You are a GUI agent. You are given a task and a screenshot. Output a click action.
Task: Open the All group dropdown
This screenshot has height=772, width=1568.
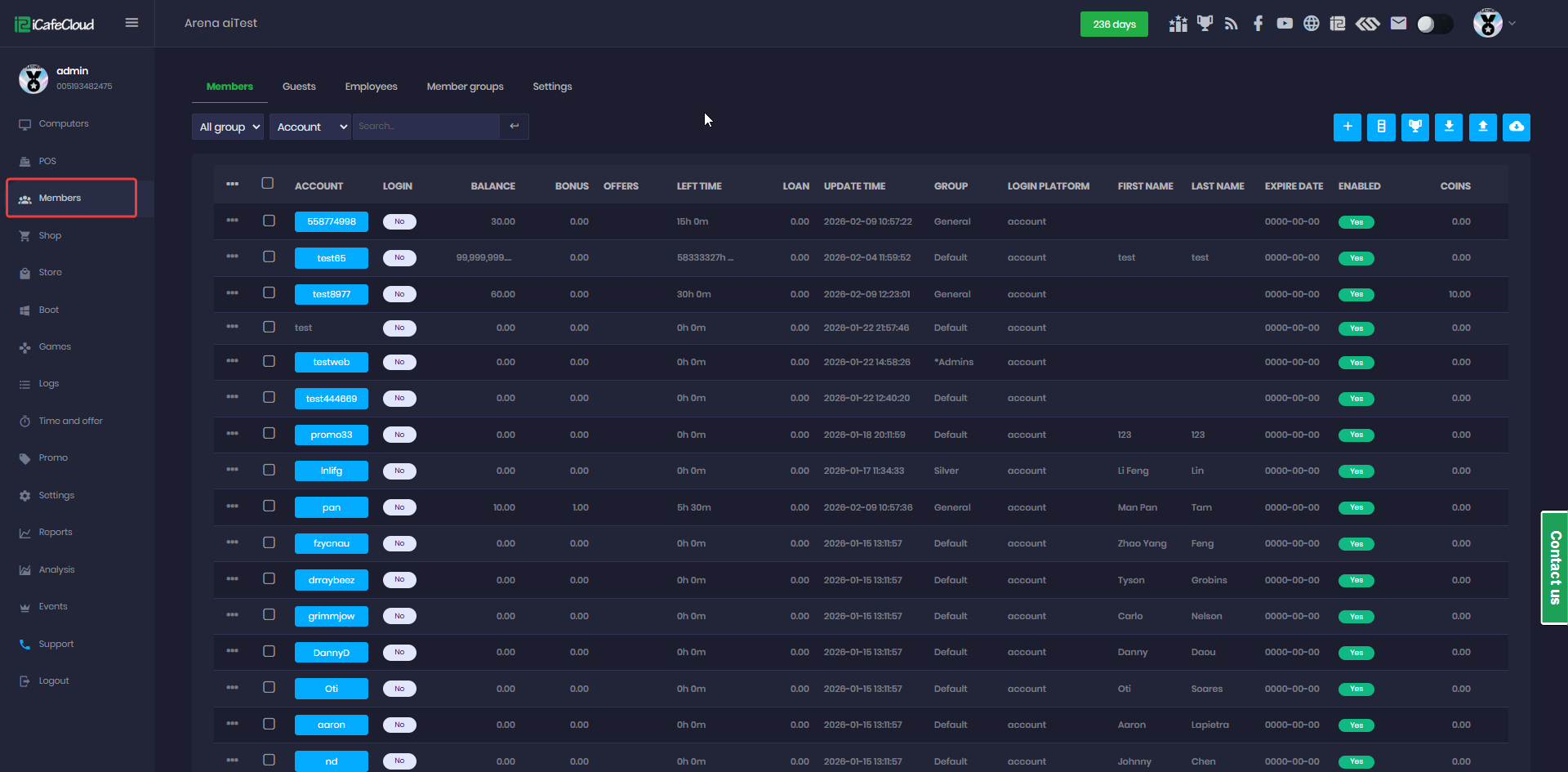coord(229,127)
